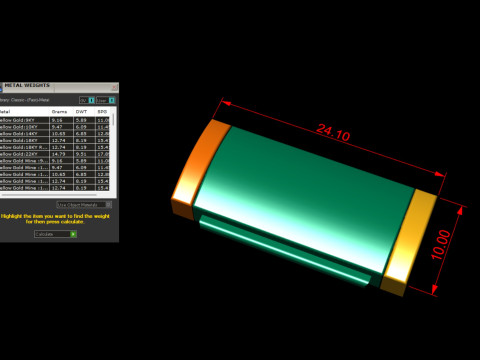Select the Yellow Gold:9KY row
Screen dimensions: 480x360
[x=54, y=120]
